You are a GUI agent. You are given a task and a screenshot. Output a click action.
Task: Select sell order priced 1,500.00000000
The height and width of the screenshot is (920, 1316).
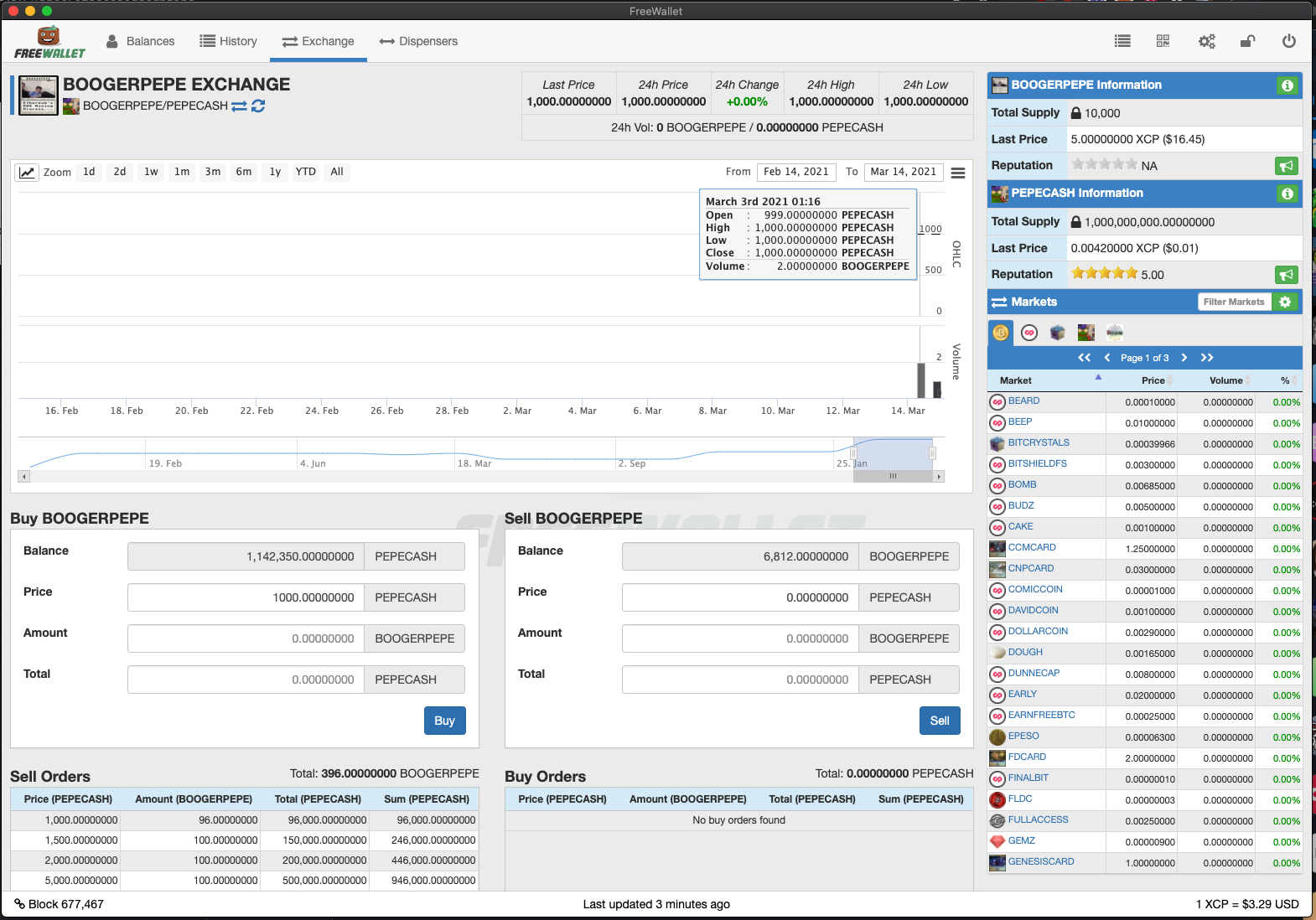point(245,840)
